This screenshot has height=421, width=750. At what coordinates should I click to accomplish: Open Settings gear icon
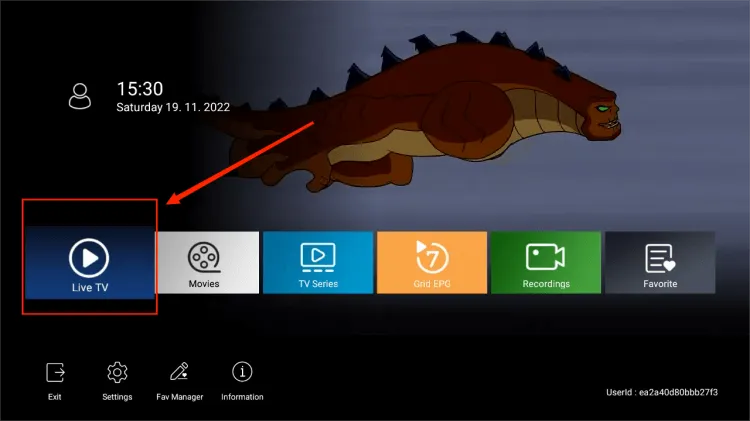click(x=117, y=372)
